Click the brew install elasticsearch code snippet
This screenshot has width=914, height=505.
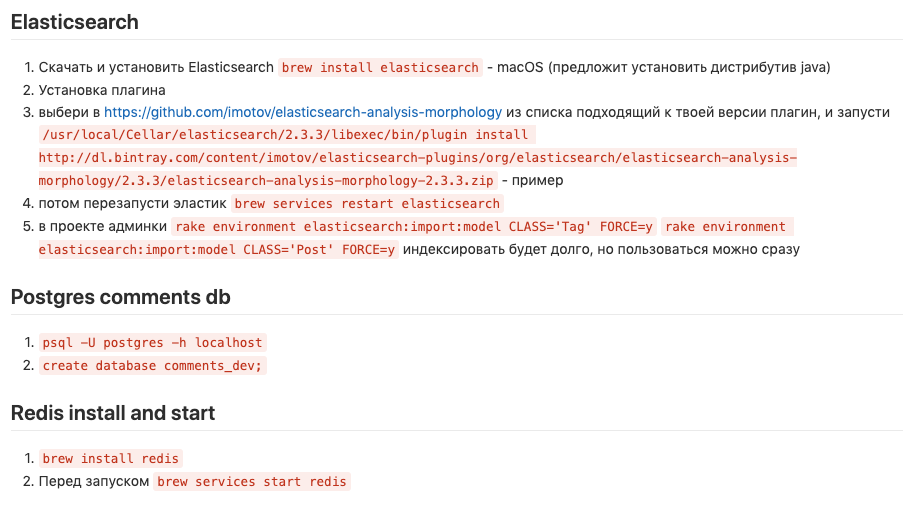(380, 68)
